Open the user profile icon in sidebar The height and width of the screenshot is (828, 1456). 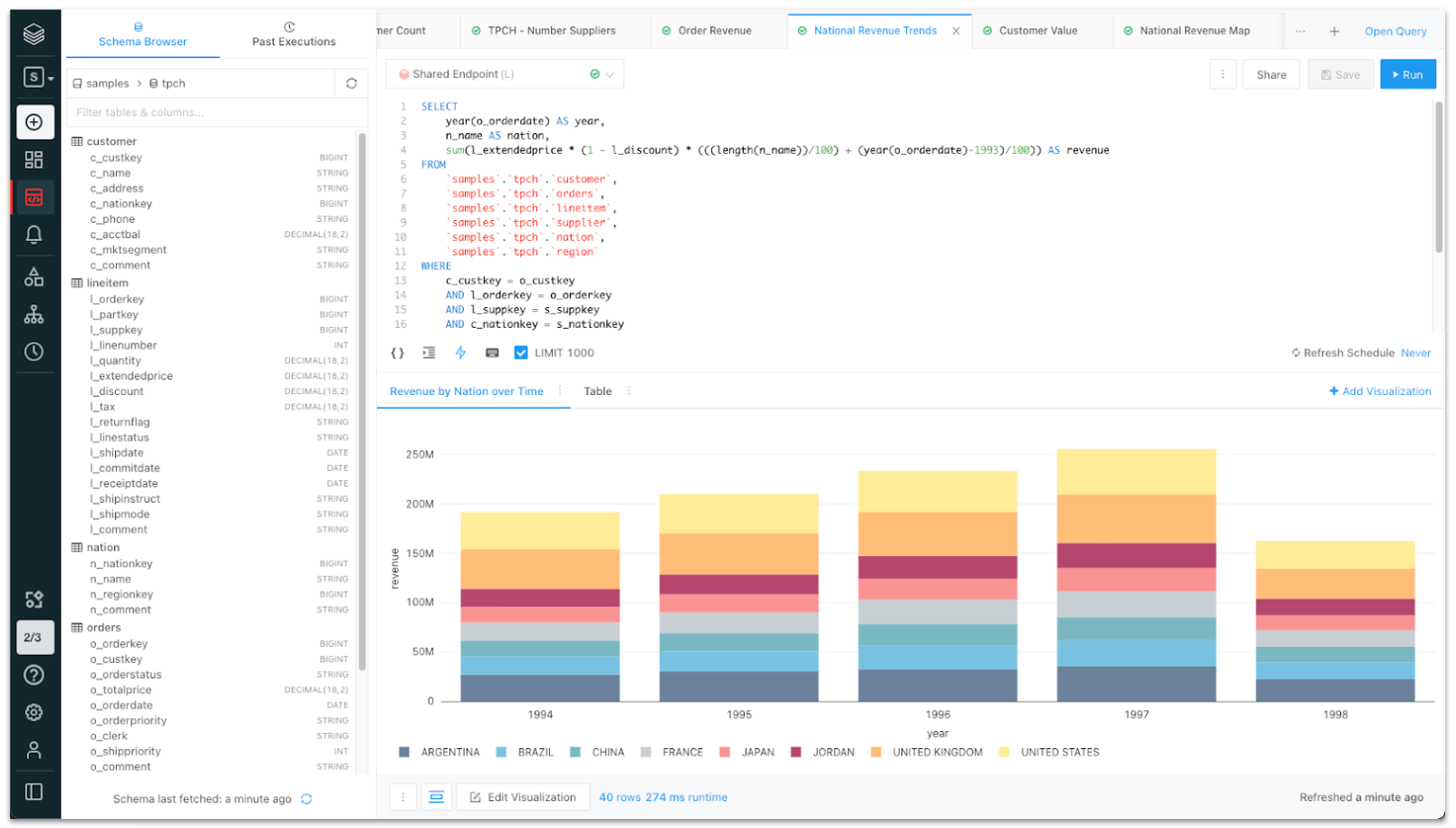34,750
